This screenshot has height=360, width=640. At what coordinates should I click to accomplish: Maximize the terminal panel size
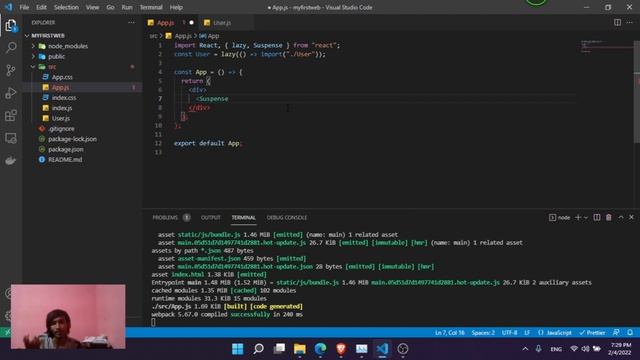click(x=621, y=218)
